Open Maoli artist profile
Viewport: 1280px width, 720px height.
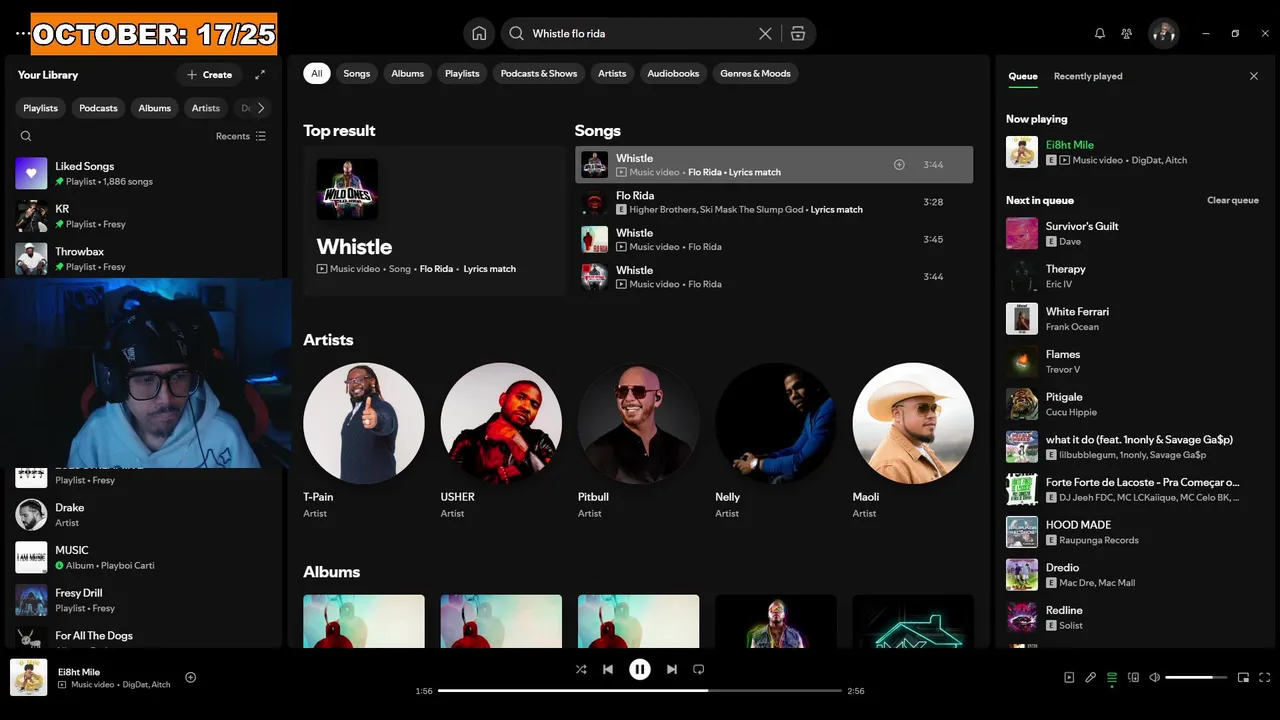(913, 440)
